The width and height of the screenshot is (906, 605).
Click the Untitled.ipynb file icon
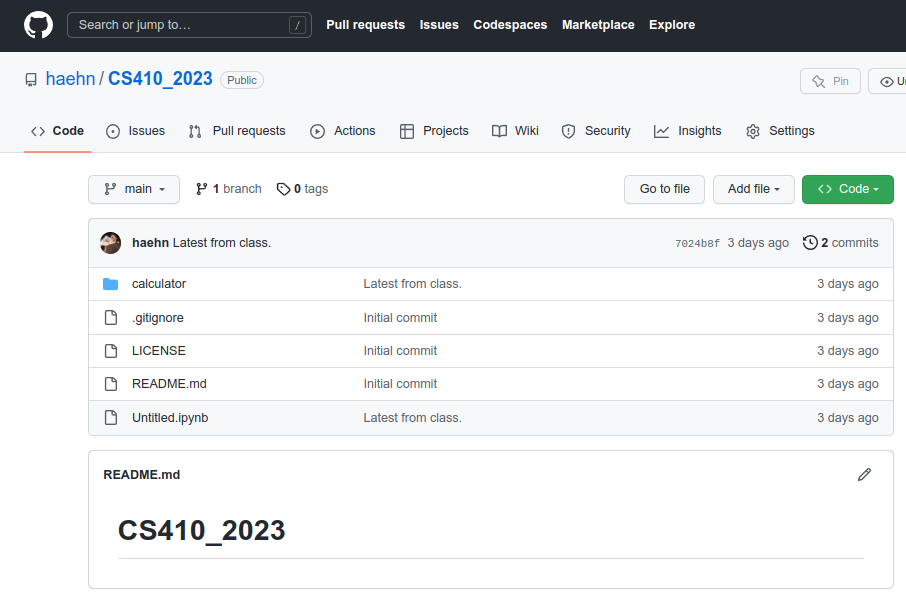[x=110, y=417]
